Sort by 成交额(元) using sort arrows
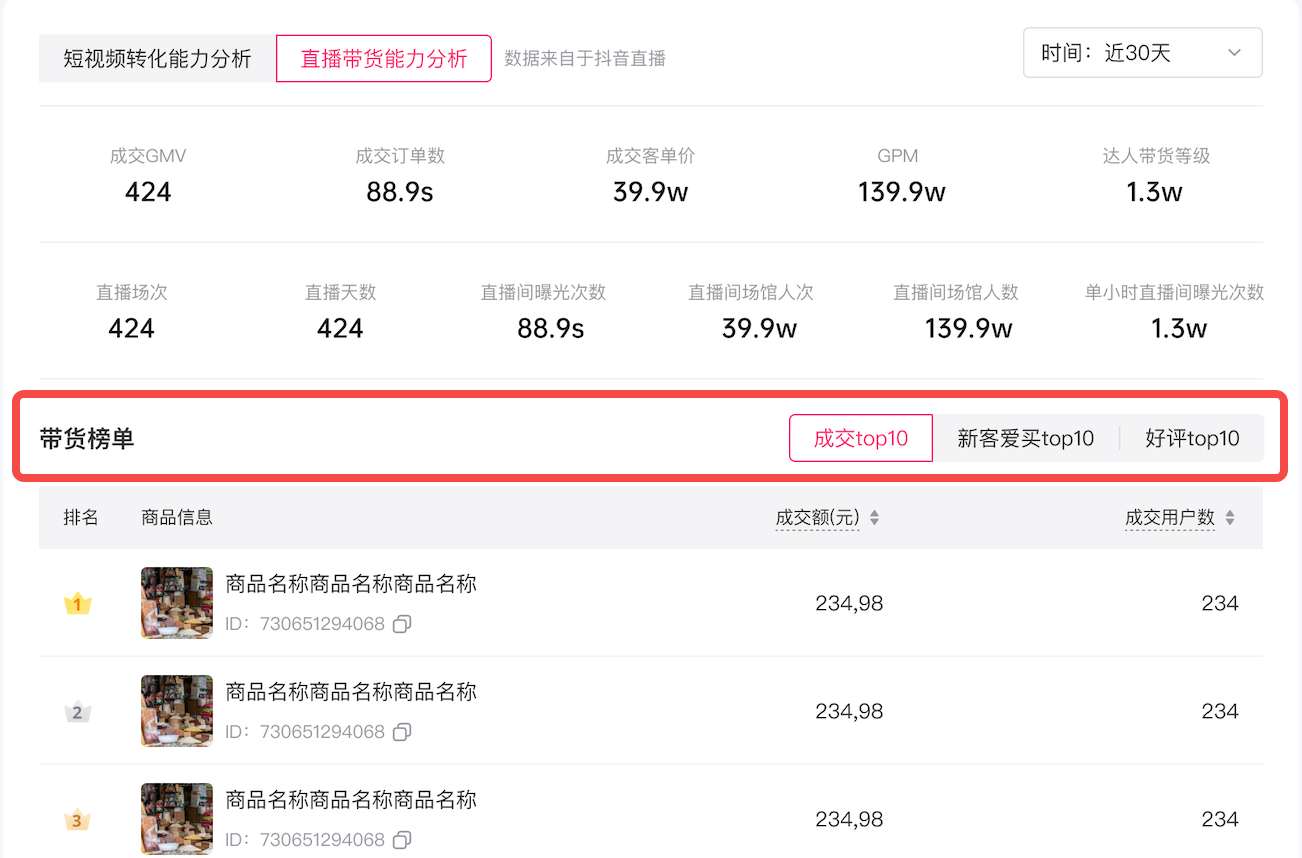This screenshot has width=1302, height=858. 874,518
